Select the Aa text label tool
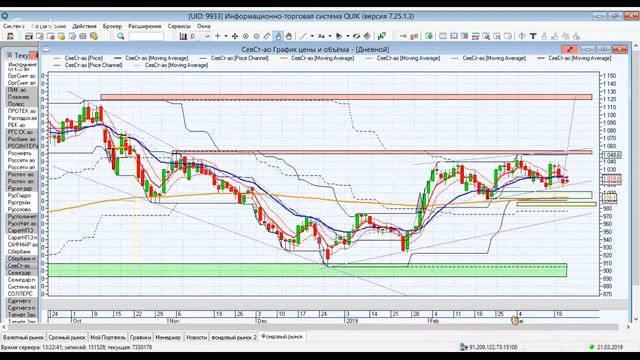Image resolution: width=640 pixels, height=360 pixels. pos(321,36)
